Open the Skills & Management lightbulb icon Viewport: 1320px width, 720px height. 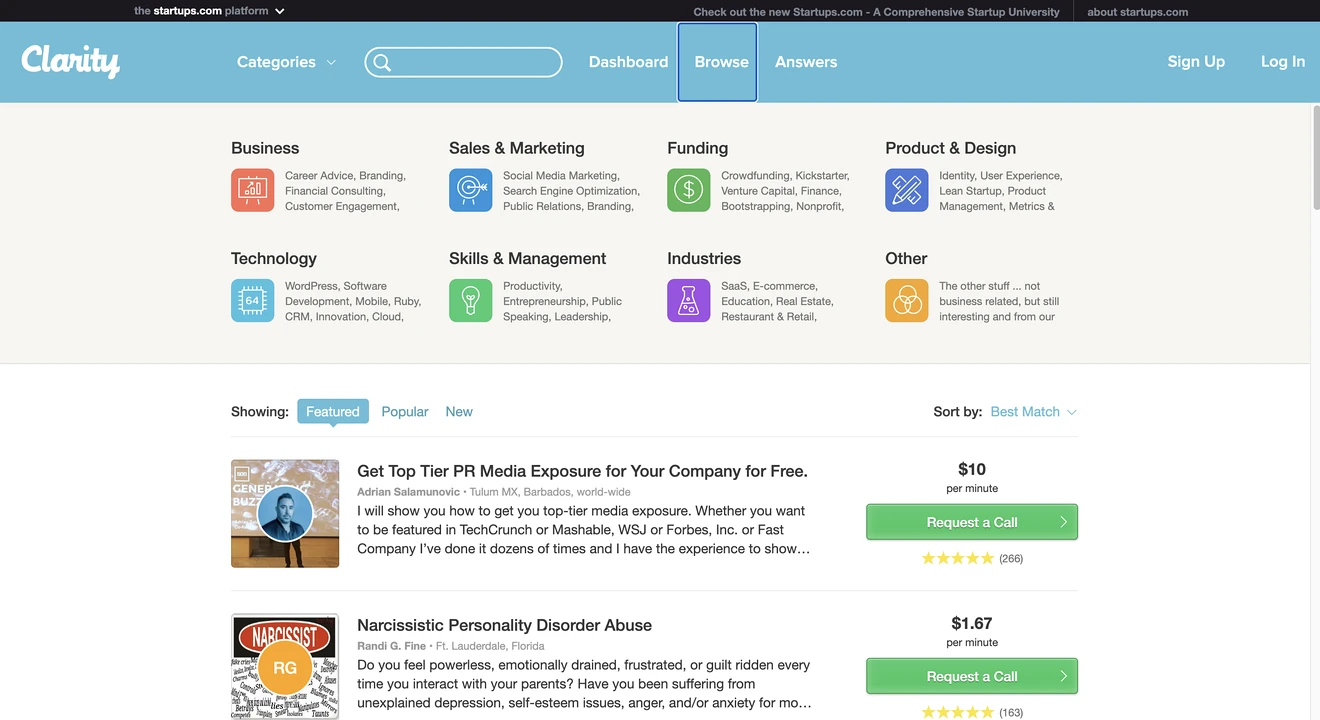click(x=470, y=300)
